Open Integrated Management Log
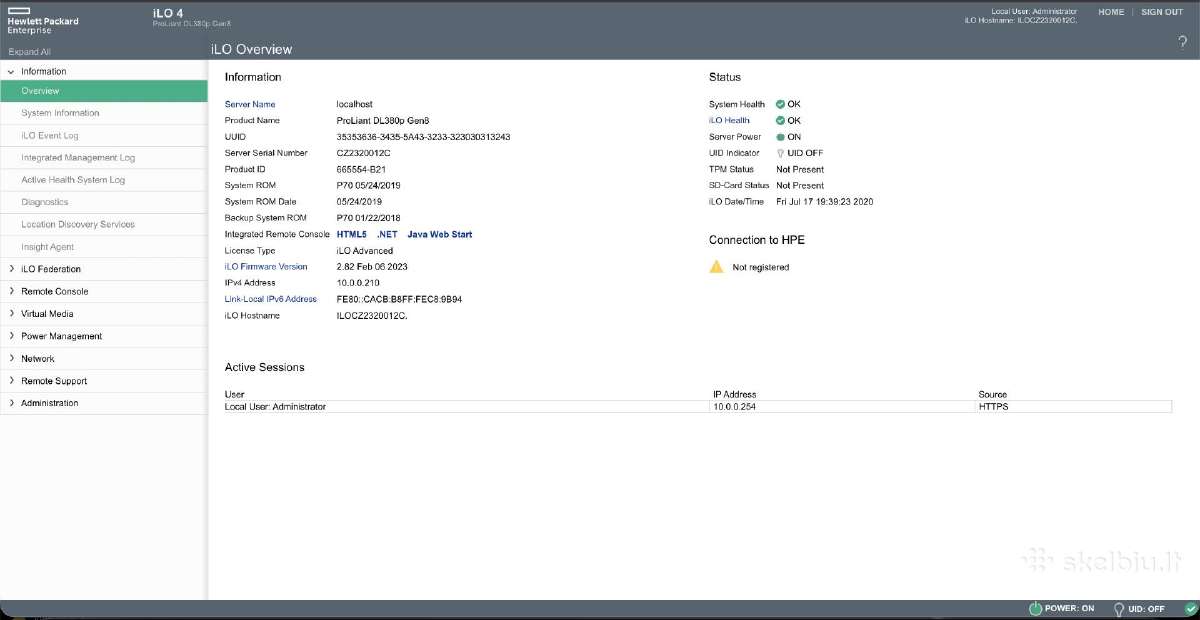This screenshot has height=620, width=1200. 78,158
